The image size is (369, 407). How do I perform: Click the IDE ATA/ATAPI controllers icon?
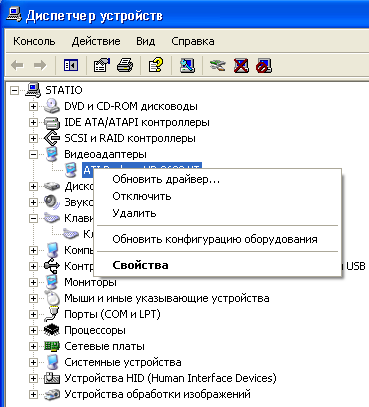point(52,122)
